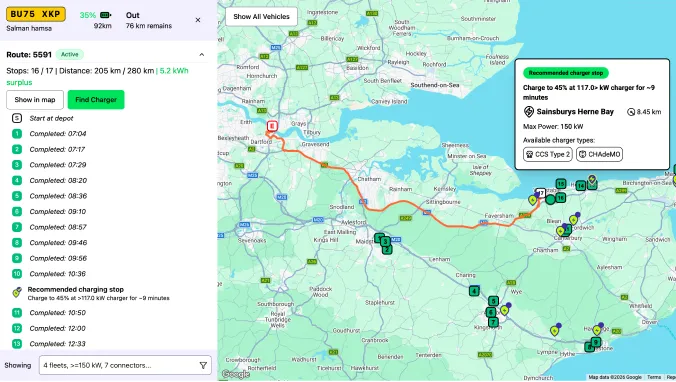
Task: Click the 8.45 km distance label
Action: click(x=649, y=112)
